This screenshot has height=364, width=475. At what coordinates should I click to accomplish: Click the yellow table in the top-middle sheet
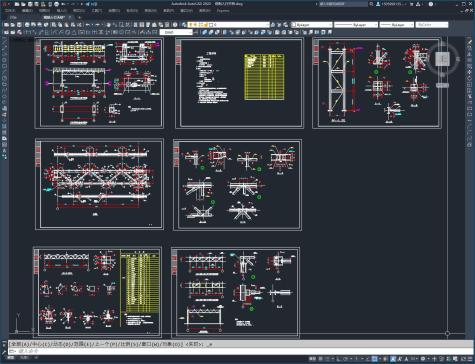coord(264,77)
